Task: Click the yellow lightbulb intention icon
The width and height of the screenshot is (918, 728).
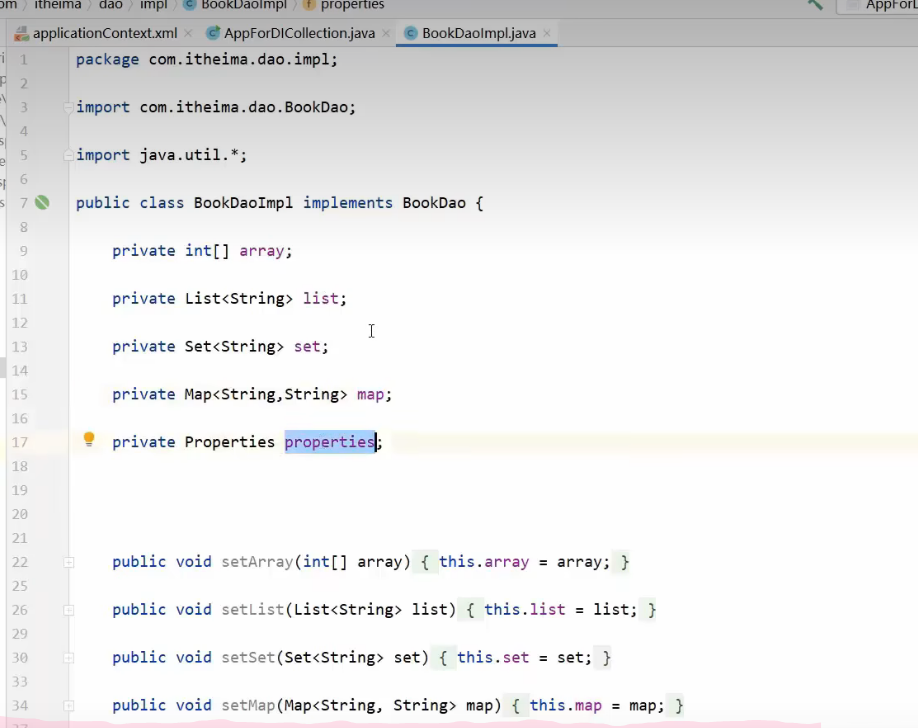Action: pyautogui.click(x=89, y=440)
